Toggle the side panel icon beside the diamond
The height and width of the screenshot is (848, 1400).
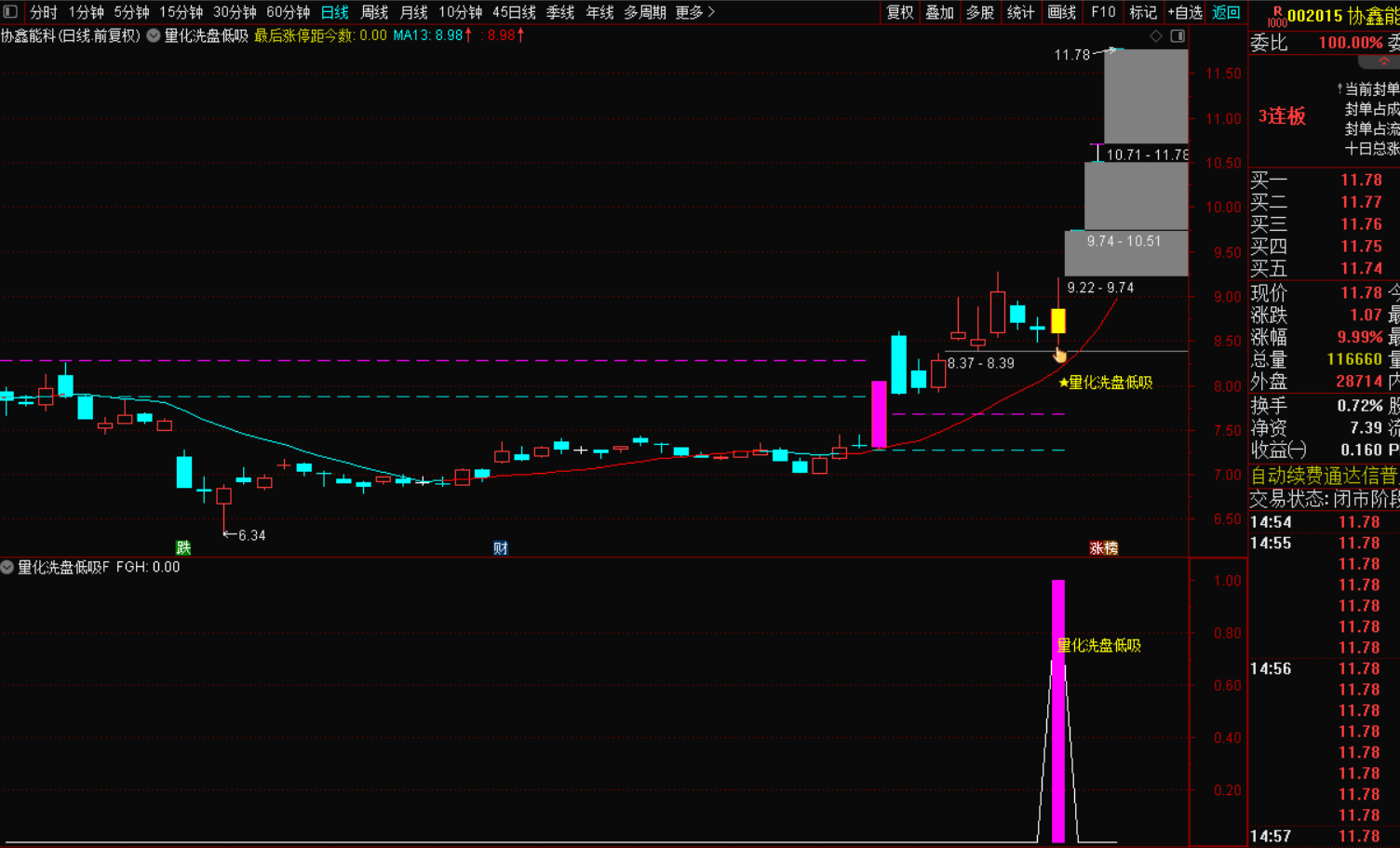1178,35
